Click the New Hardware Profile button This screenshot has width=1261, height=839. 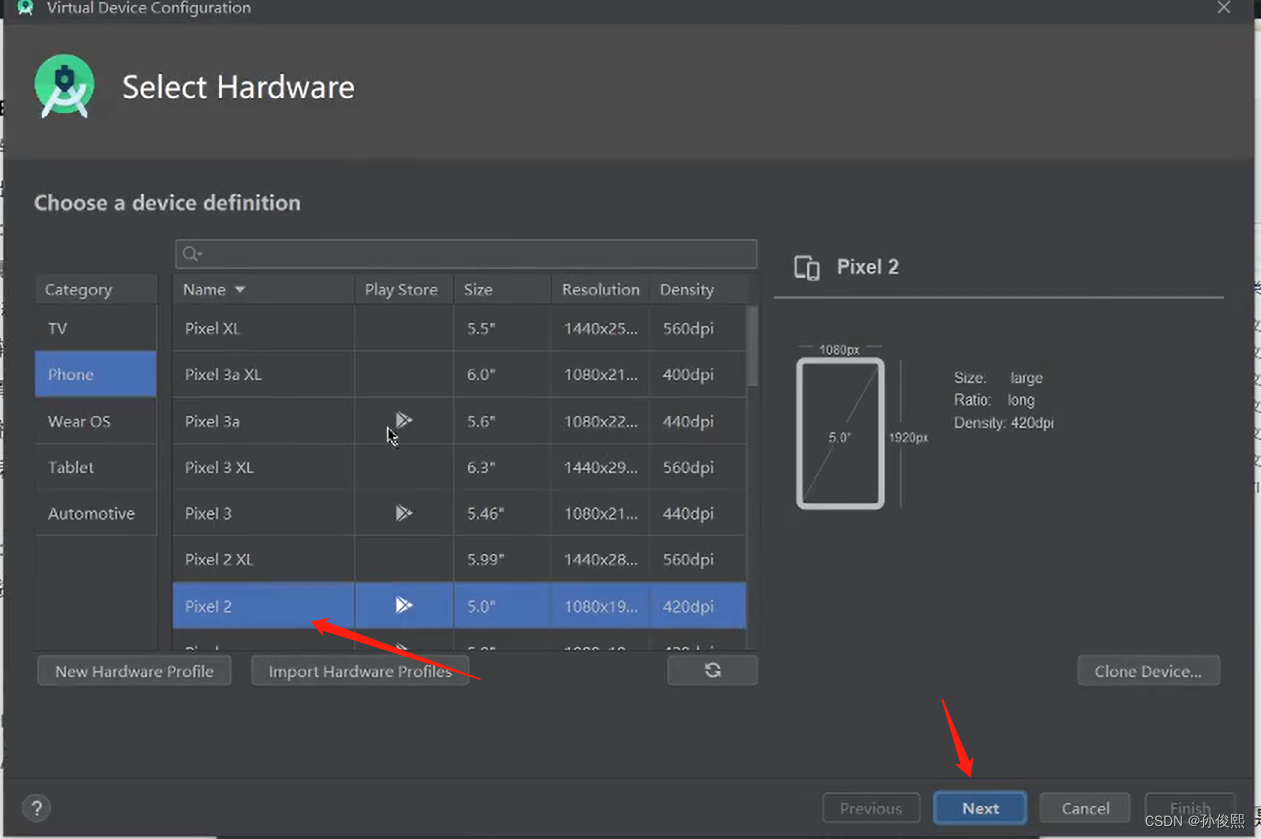pos(134,671)
